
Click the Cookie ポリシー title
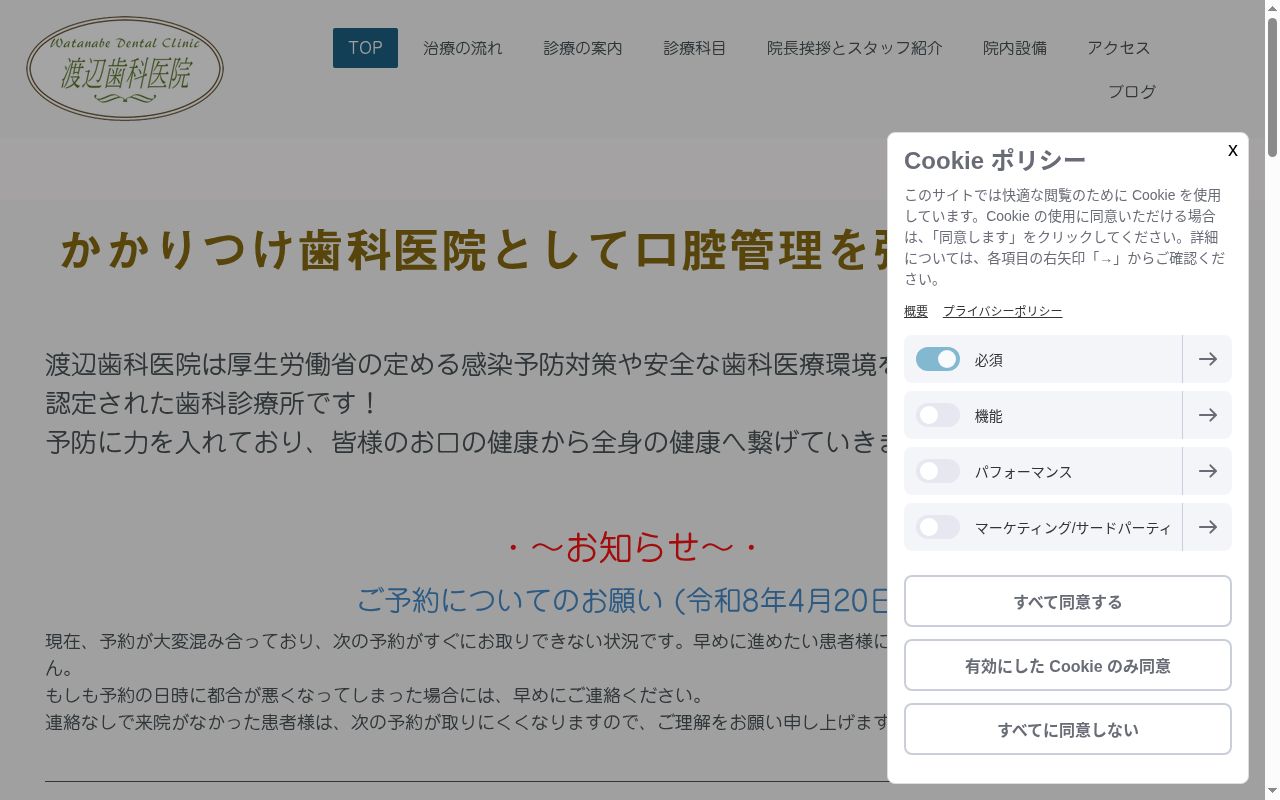click(995, 160)
